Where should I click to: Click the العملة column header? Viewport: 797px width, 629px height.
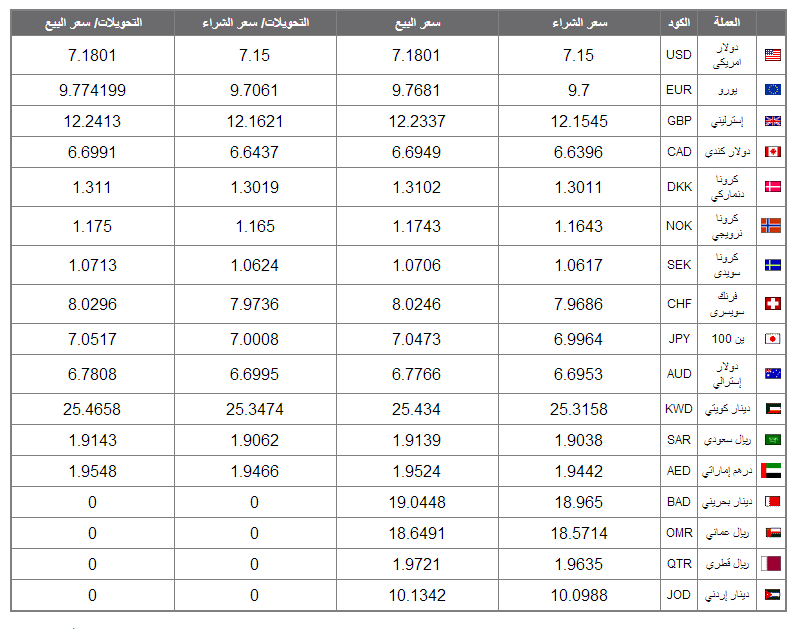(727, 22)
